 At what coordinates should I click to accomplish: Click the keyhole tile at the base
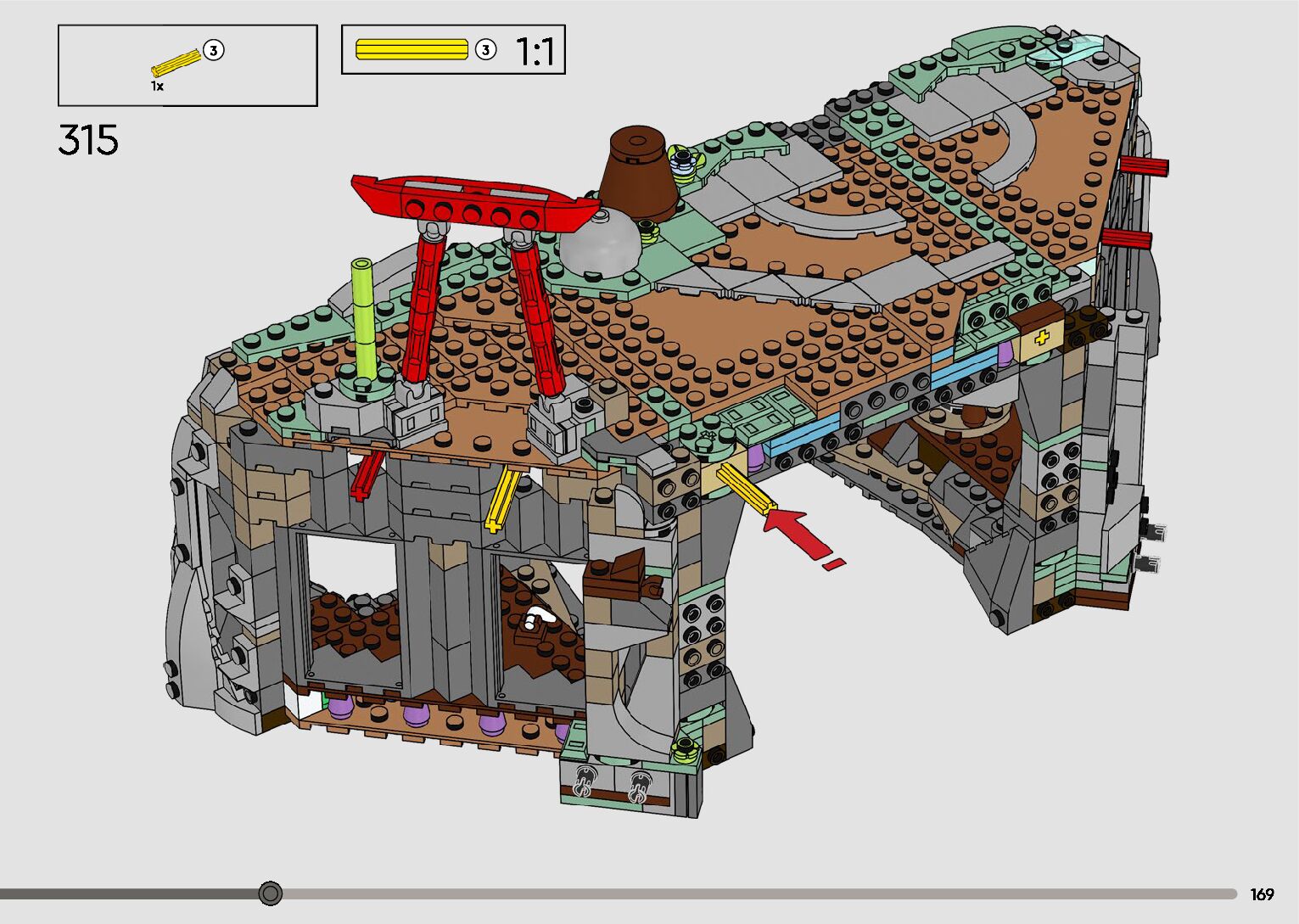584,781
